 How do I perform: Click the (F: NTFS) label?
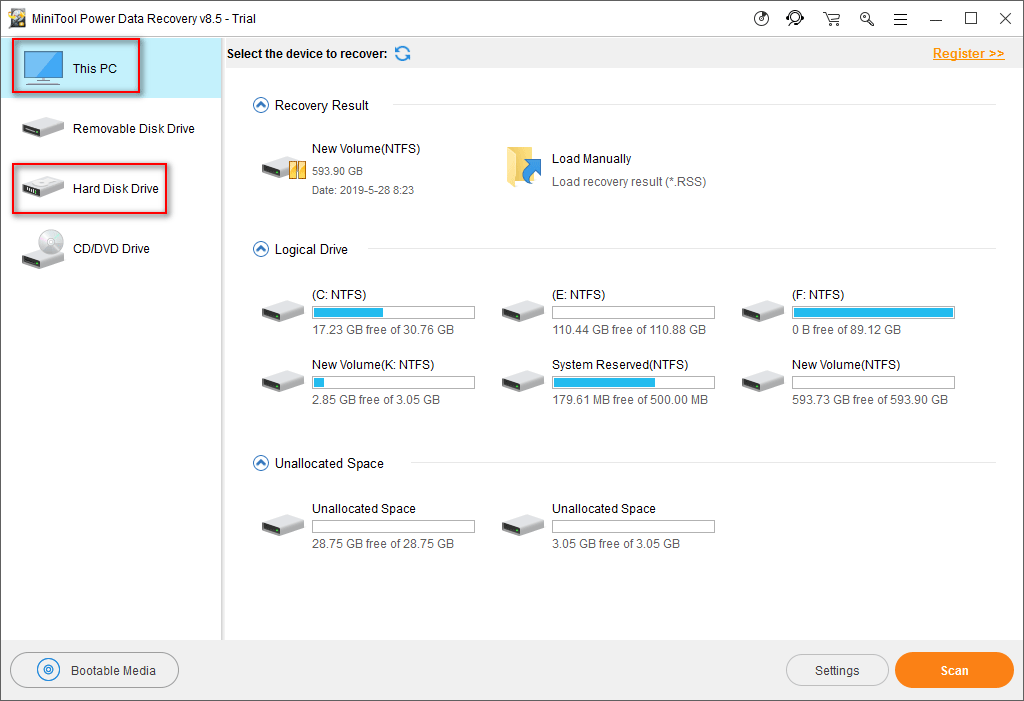click(x=818, y=295)
